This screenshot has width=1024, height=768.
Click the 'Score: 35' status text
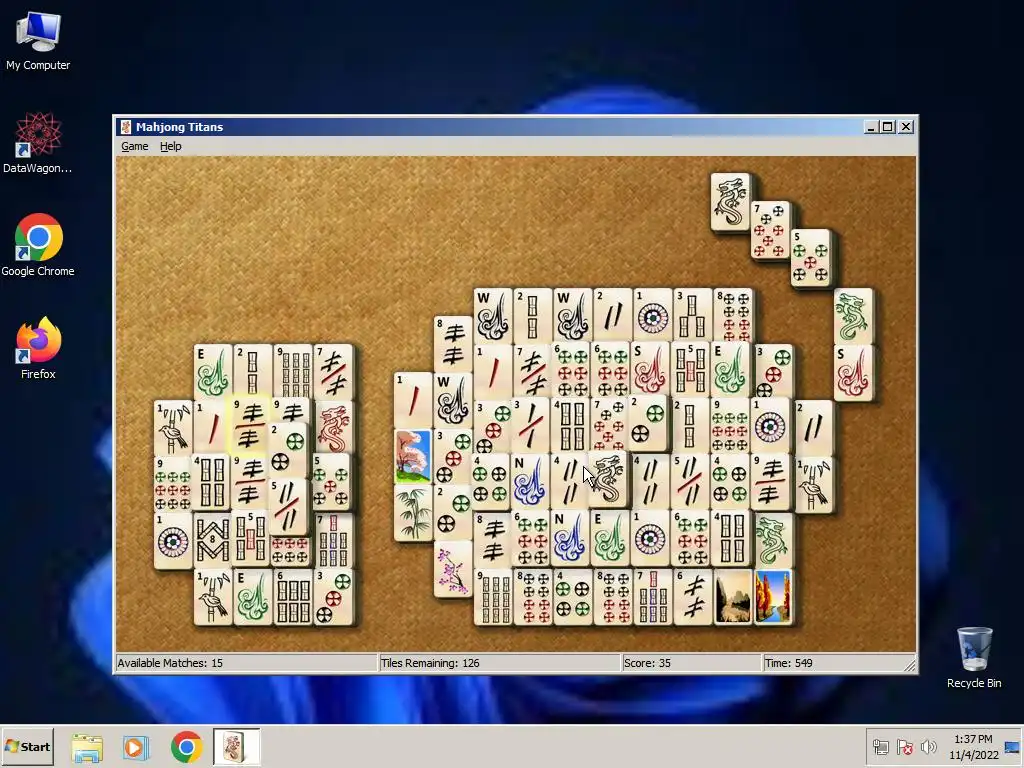pos(647,663)
